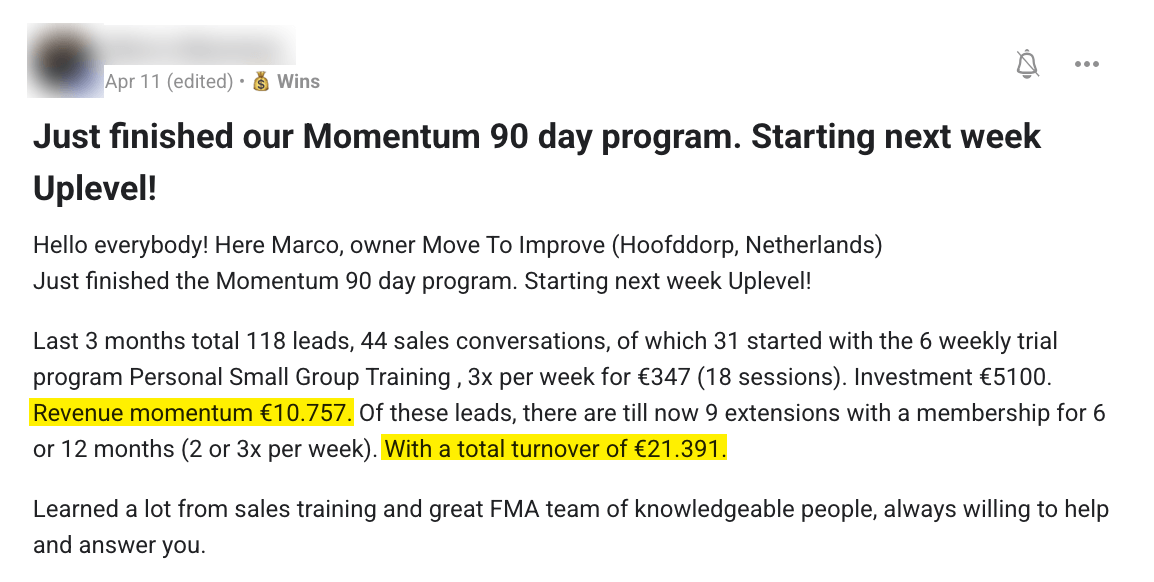The height and width of the screenshot is (582, 1154).
Task: Click the bold "Uplevel!" heading line
Action: click(x=95, y=188)
